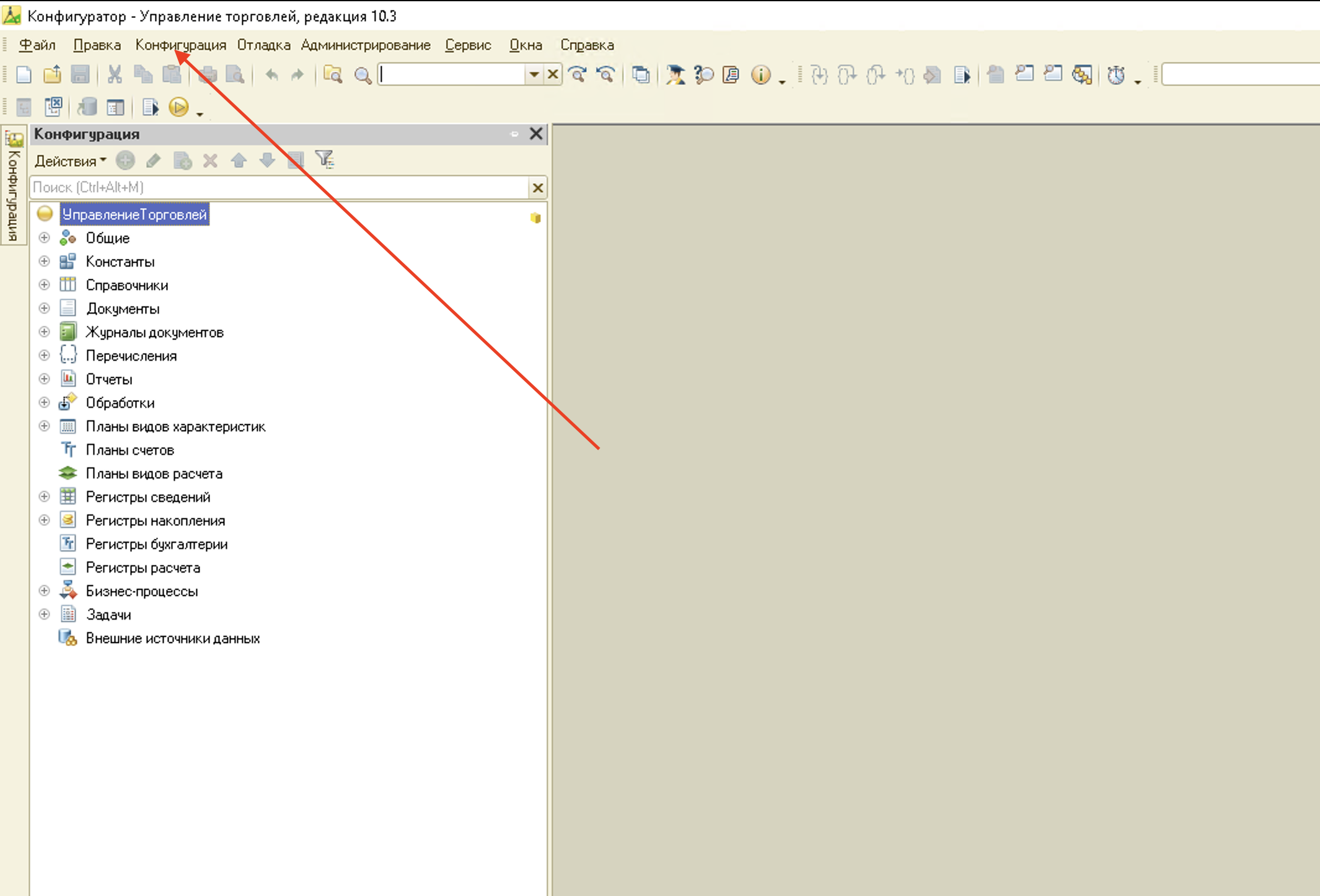Select Журналы документов in the tree
Viewport: 1320px width, 896px height.
[x=155, y=332]
